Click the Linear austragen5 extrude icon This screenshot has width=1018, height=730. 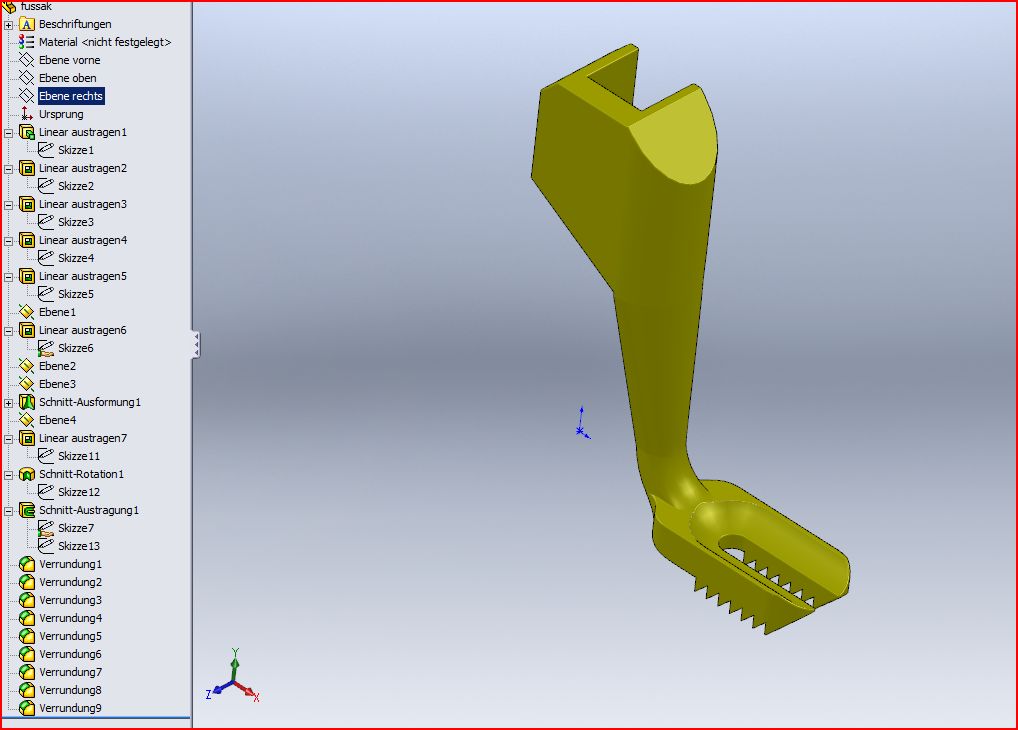(27, 276)
